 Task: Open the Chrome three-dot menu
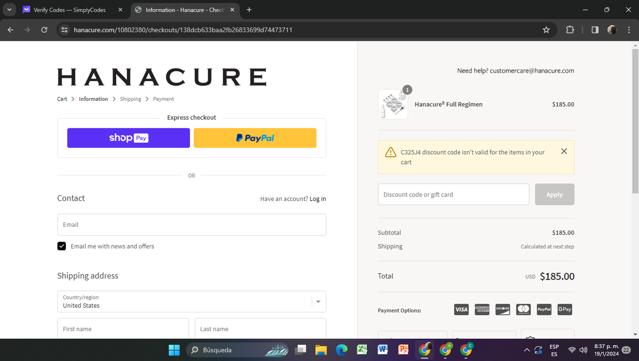point(629,30)
